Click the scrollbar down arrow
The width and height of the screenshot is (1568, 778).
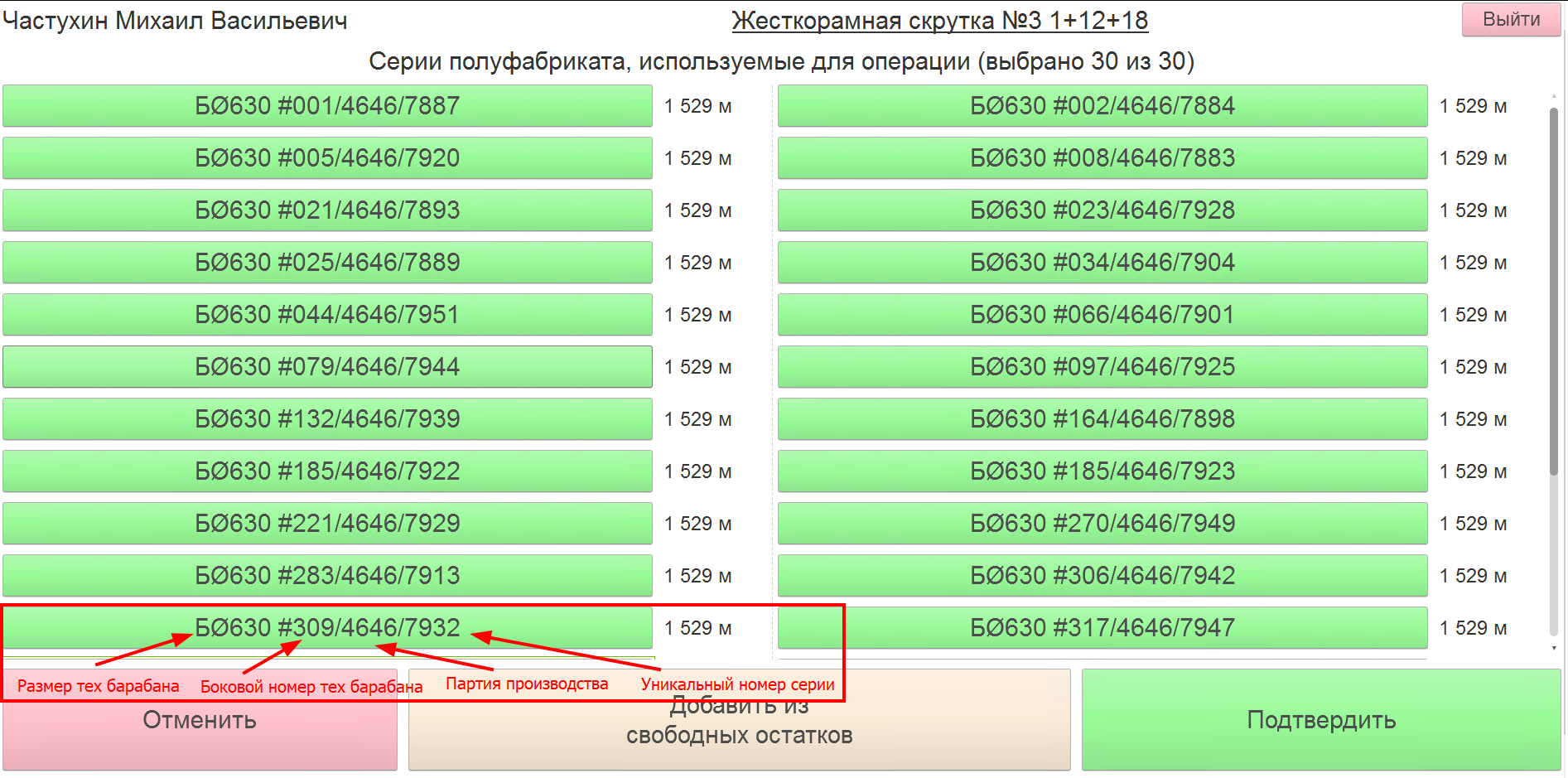1554,648
